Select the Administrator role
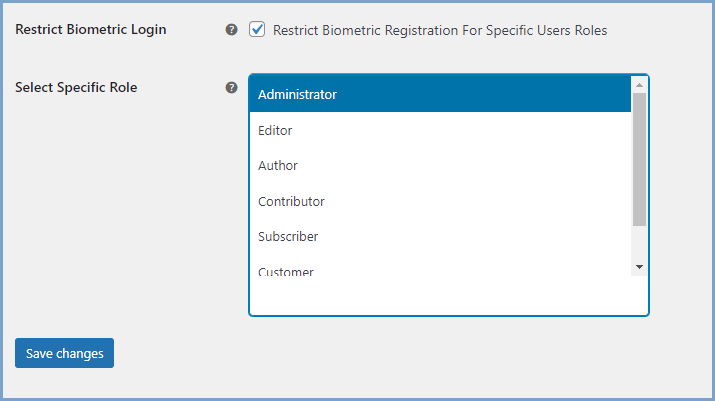The height and width of the screenshot is (401, 715). click(297, 95)
